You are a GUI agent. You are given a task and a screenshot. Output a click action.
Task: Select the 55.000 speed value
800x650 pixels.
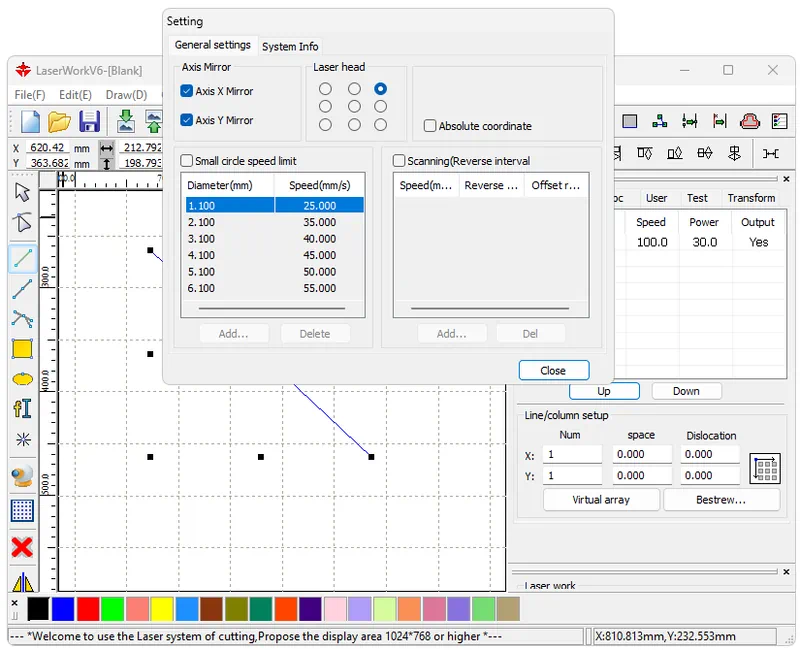pyautogui.click(x=319, y=288)
